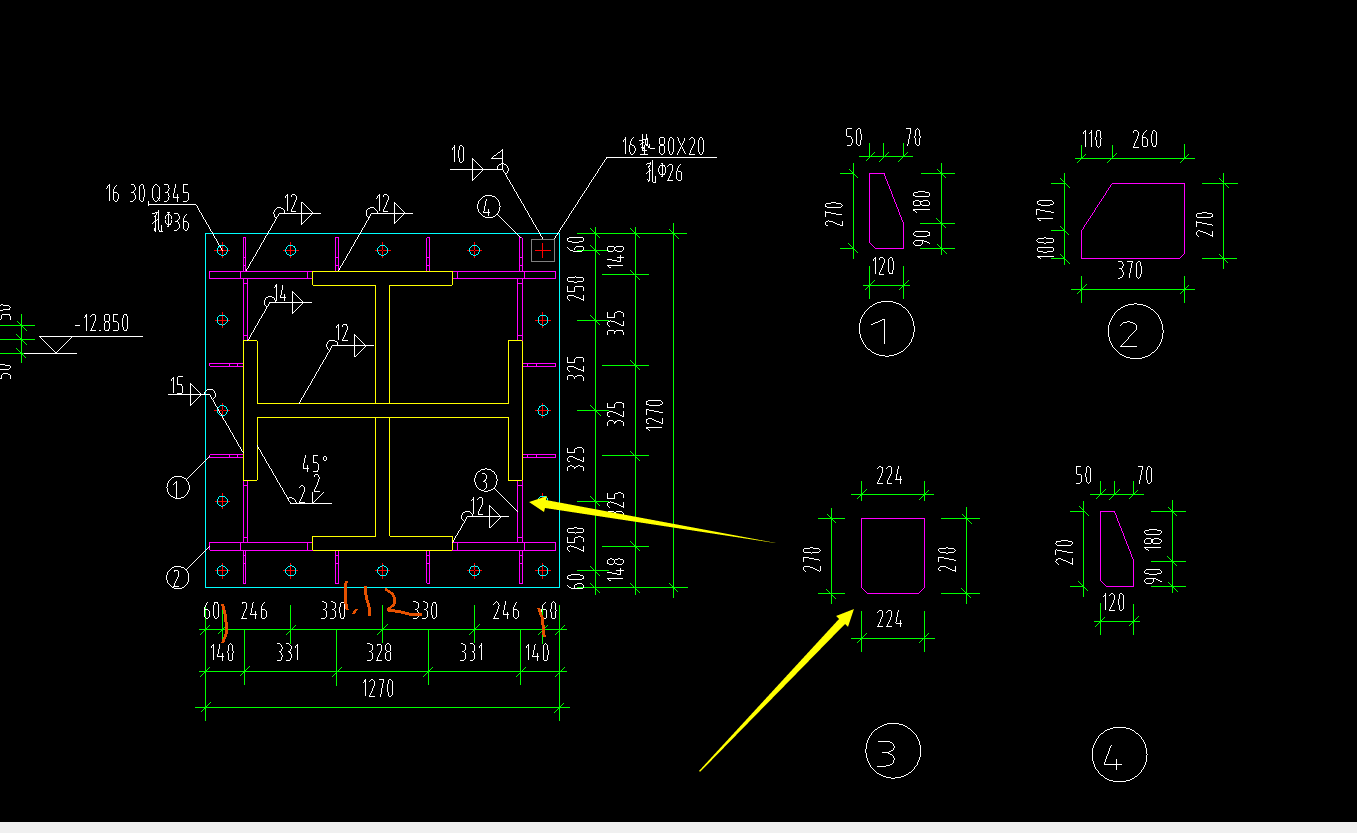
Task: Select the 224 dimension above detail 3 plate
Action: click(889, 476)
